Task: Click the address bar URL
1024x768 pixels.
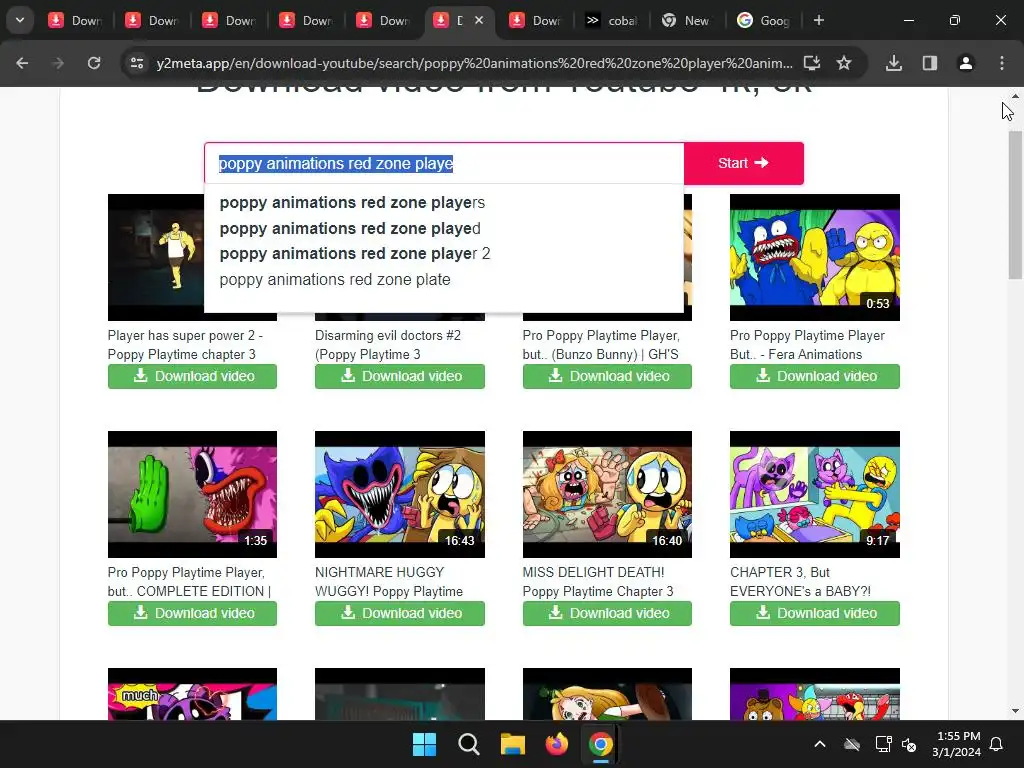Action: pyautogui.click(x=474, y=63)
